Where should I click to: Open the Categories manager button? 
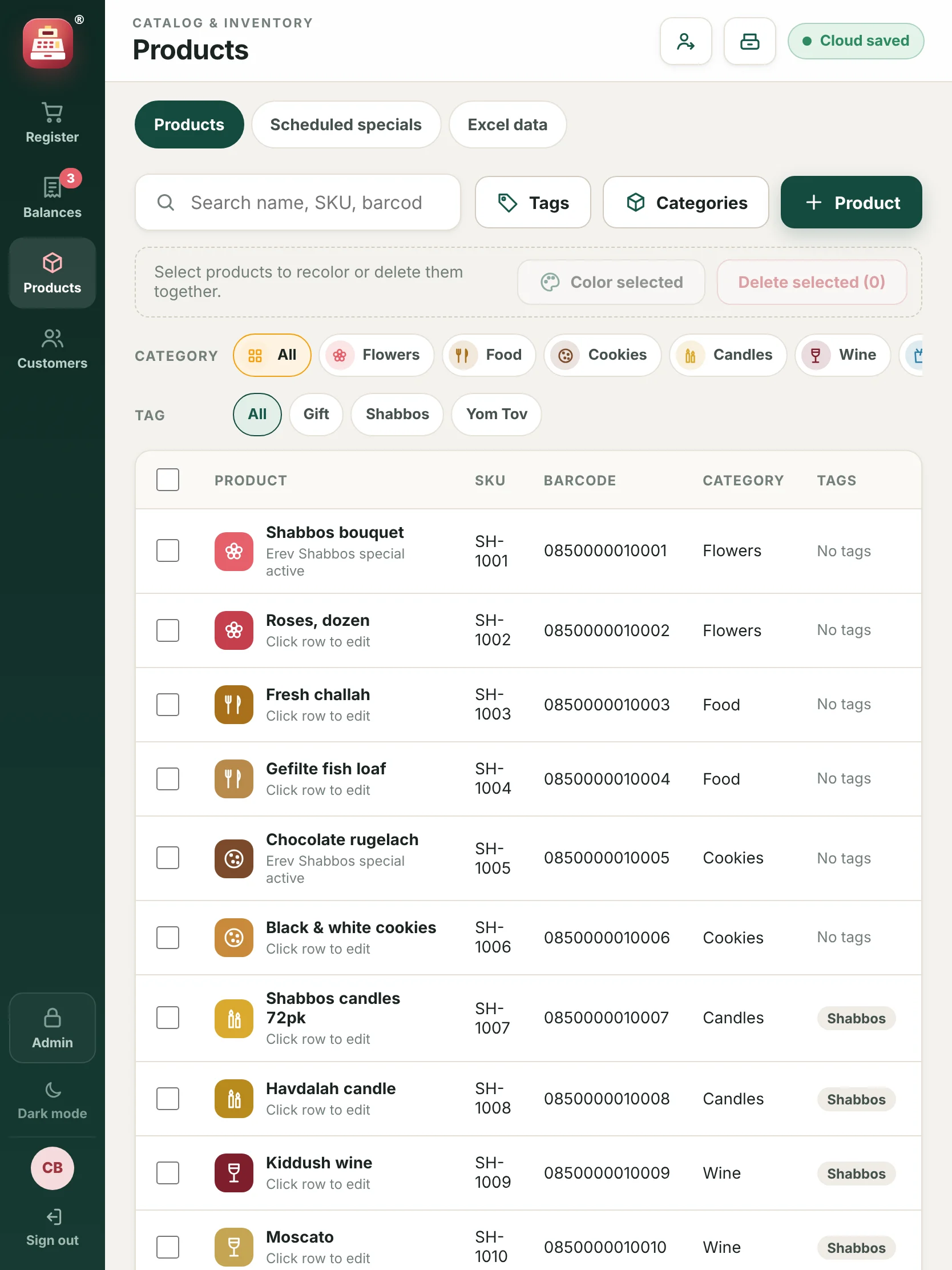(x=685, y=203)
